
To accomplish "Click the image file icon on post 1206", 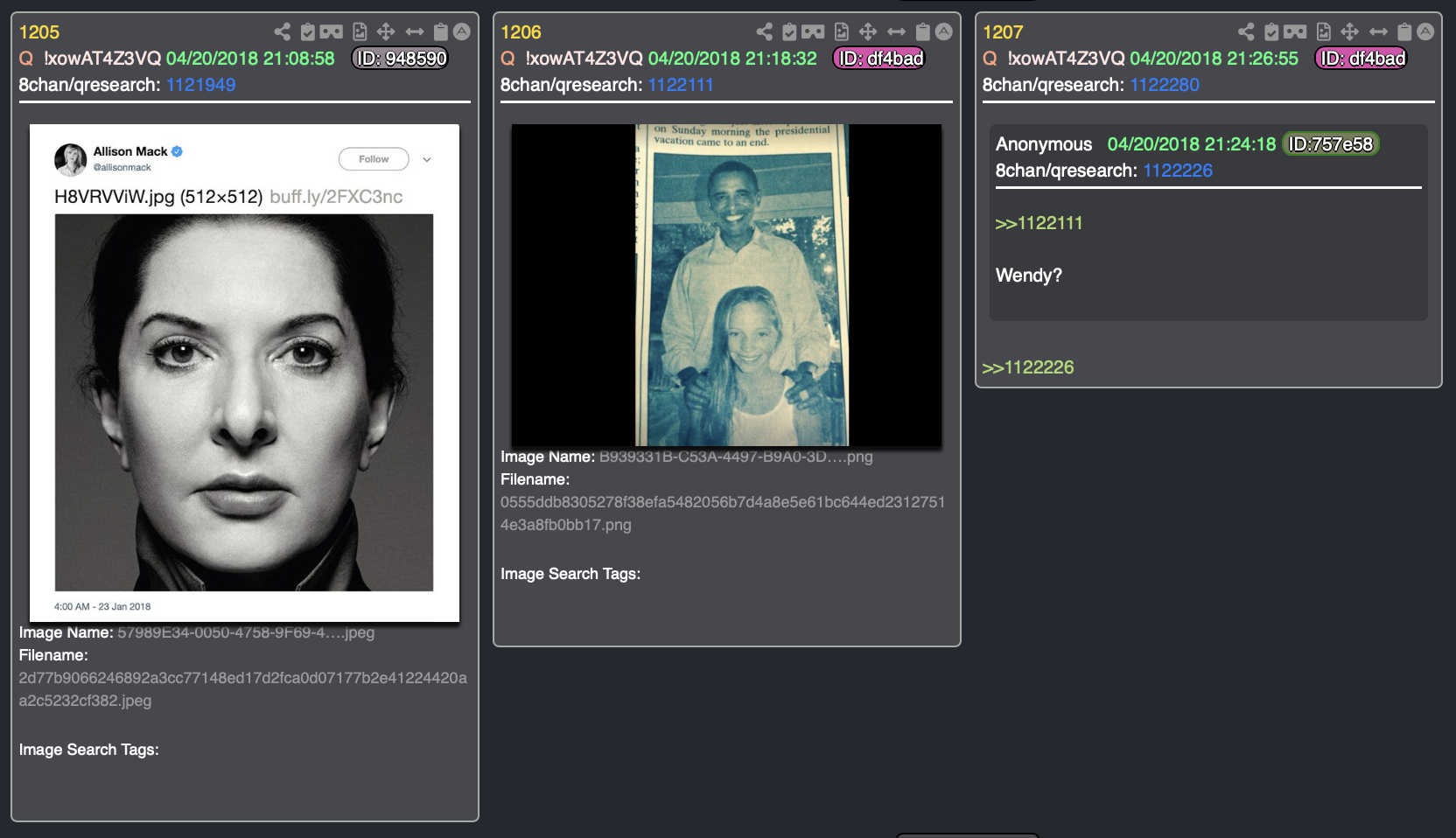I will click(842, 32).
